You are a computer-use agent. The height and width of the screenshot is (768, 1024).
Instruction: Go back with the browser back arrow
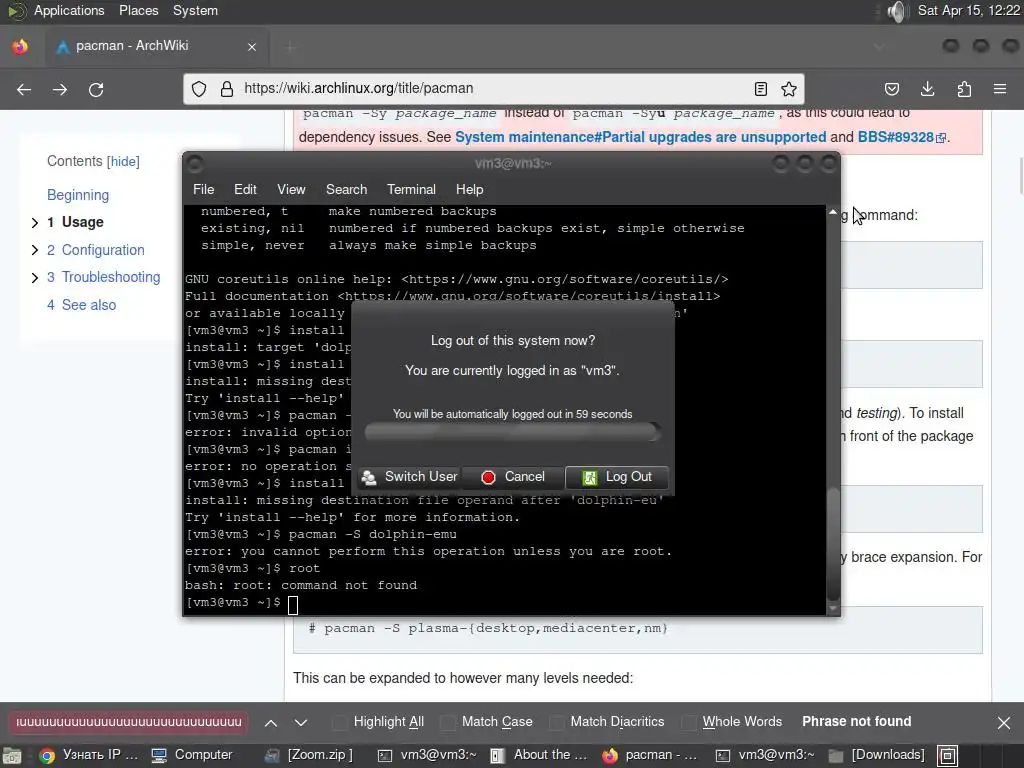pyautogui.click(x=24, y=89)
